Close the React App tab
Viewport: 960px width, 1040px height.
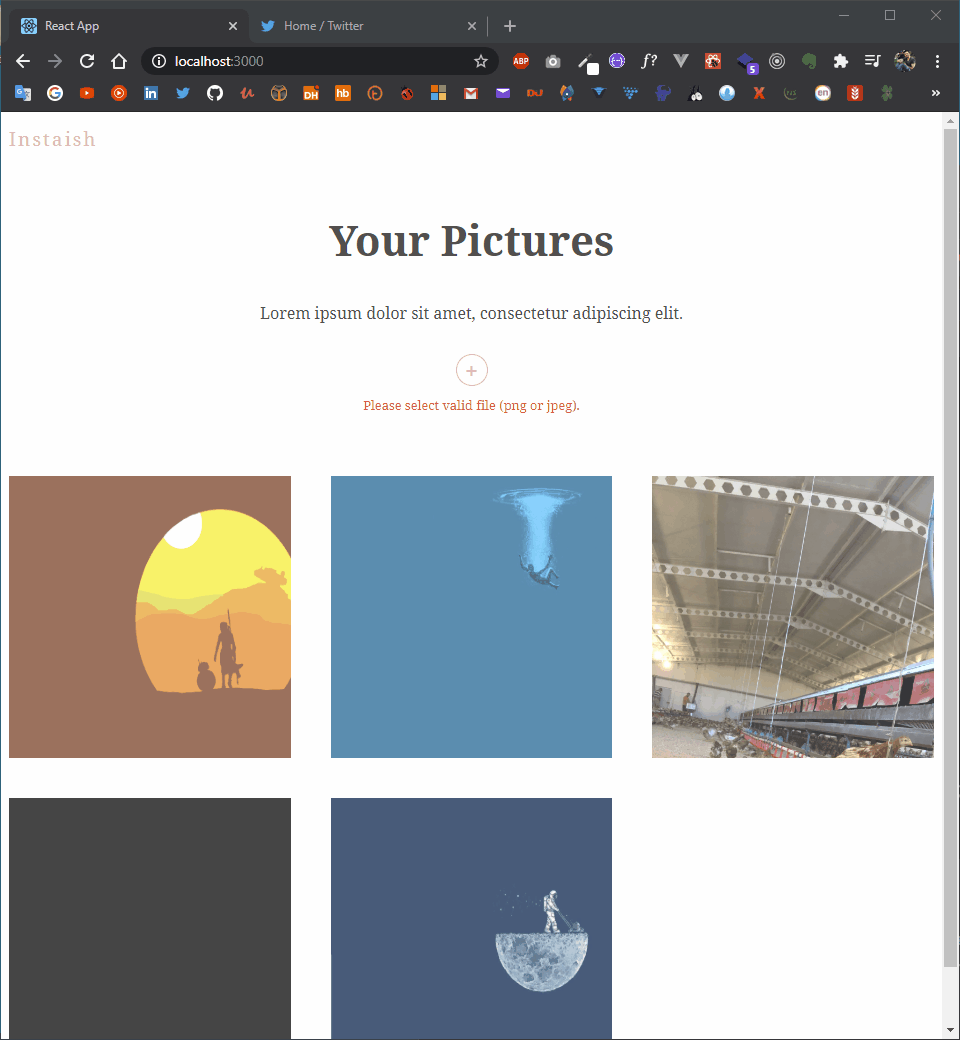(233, 26)
